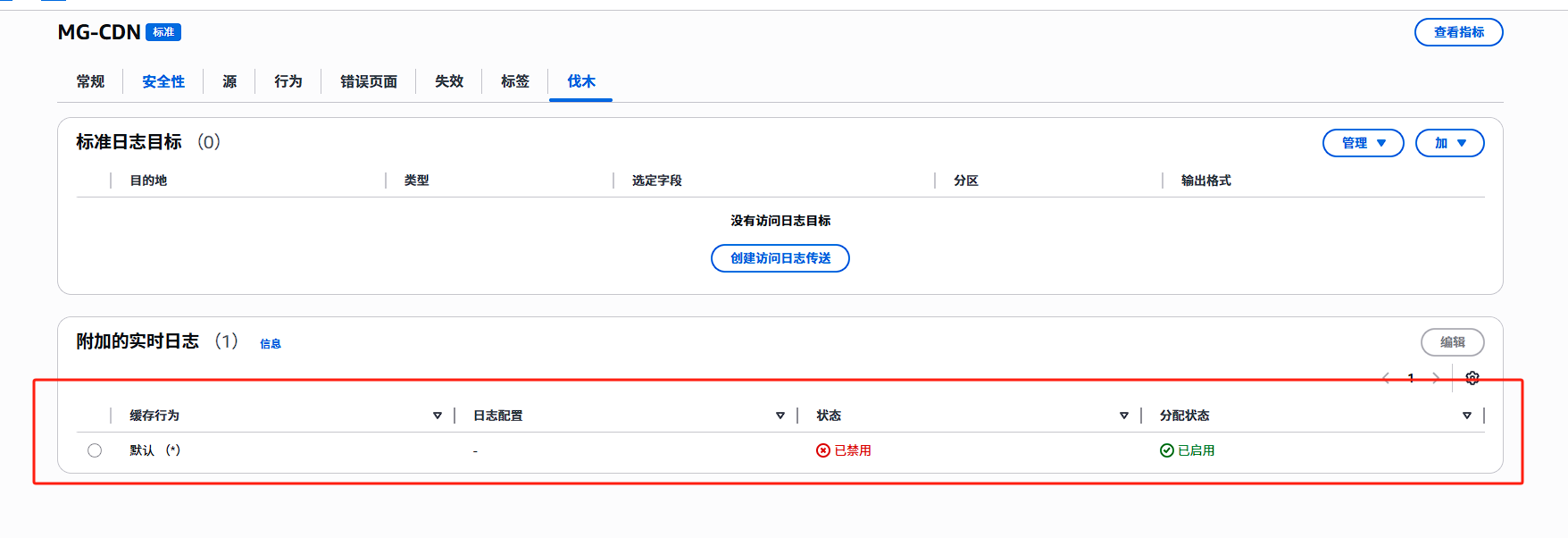Viewport: 1568px width, 538px height.
Task: Select the 默认 (*) radio button
Action: pos(95,450)
